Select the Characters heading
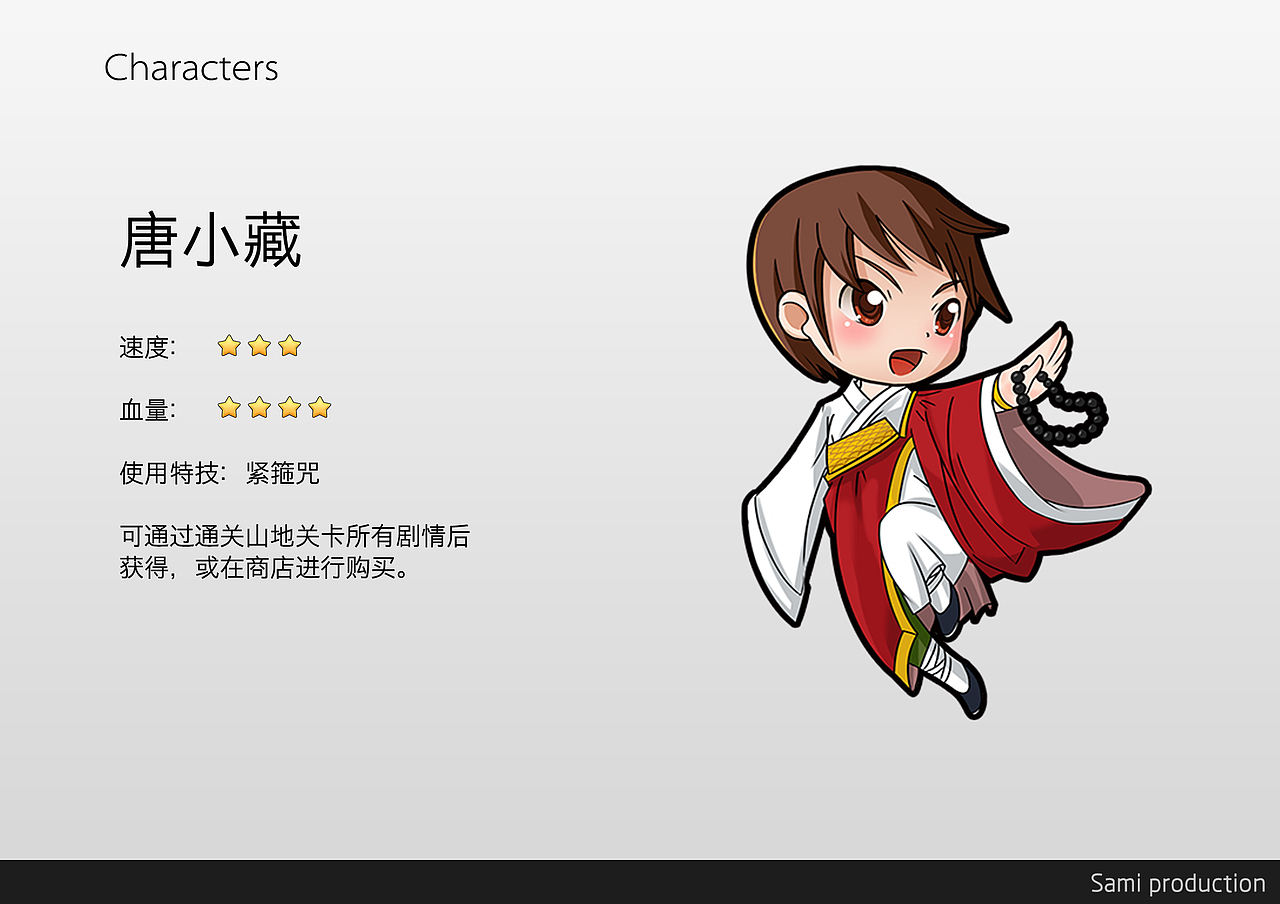The height and width of the screenshot is (904, 1280). (x=191, y=68)
